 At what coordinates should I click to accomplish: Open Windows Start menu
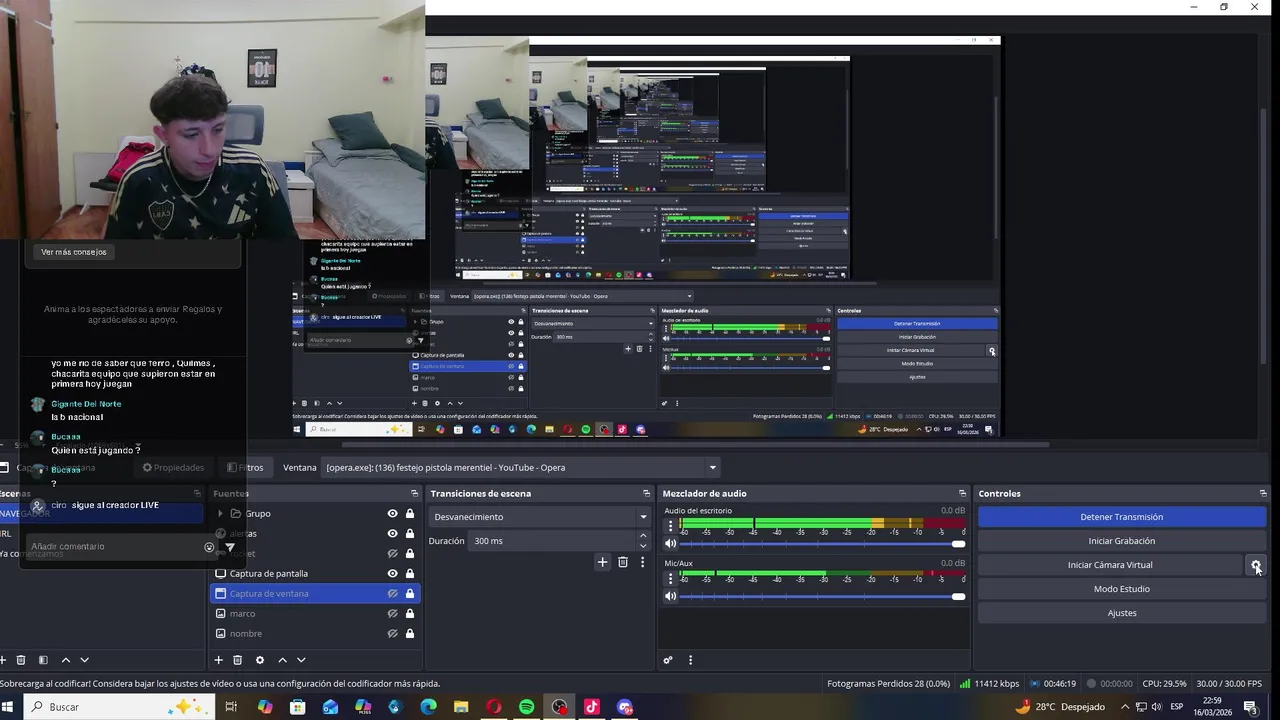click(x=8, y=707)
